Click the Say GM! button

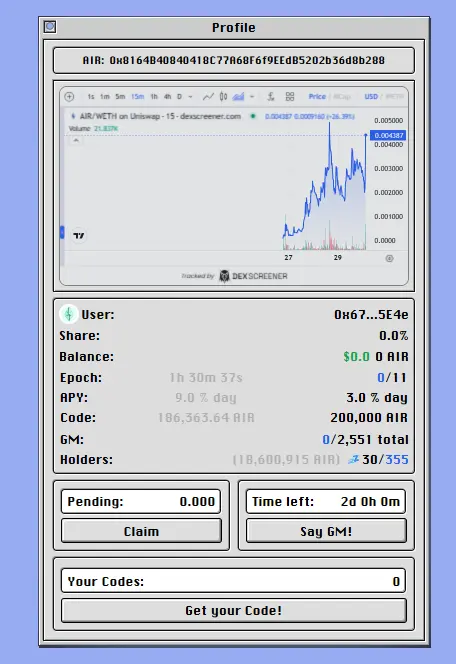click(326, 531)
